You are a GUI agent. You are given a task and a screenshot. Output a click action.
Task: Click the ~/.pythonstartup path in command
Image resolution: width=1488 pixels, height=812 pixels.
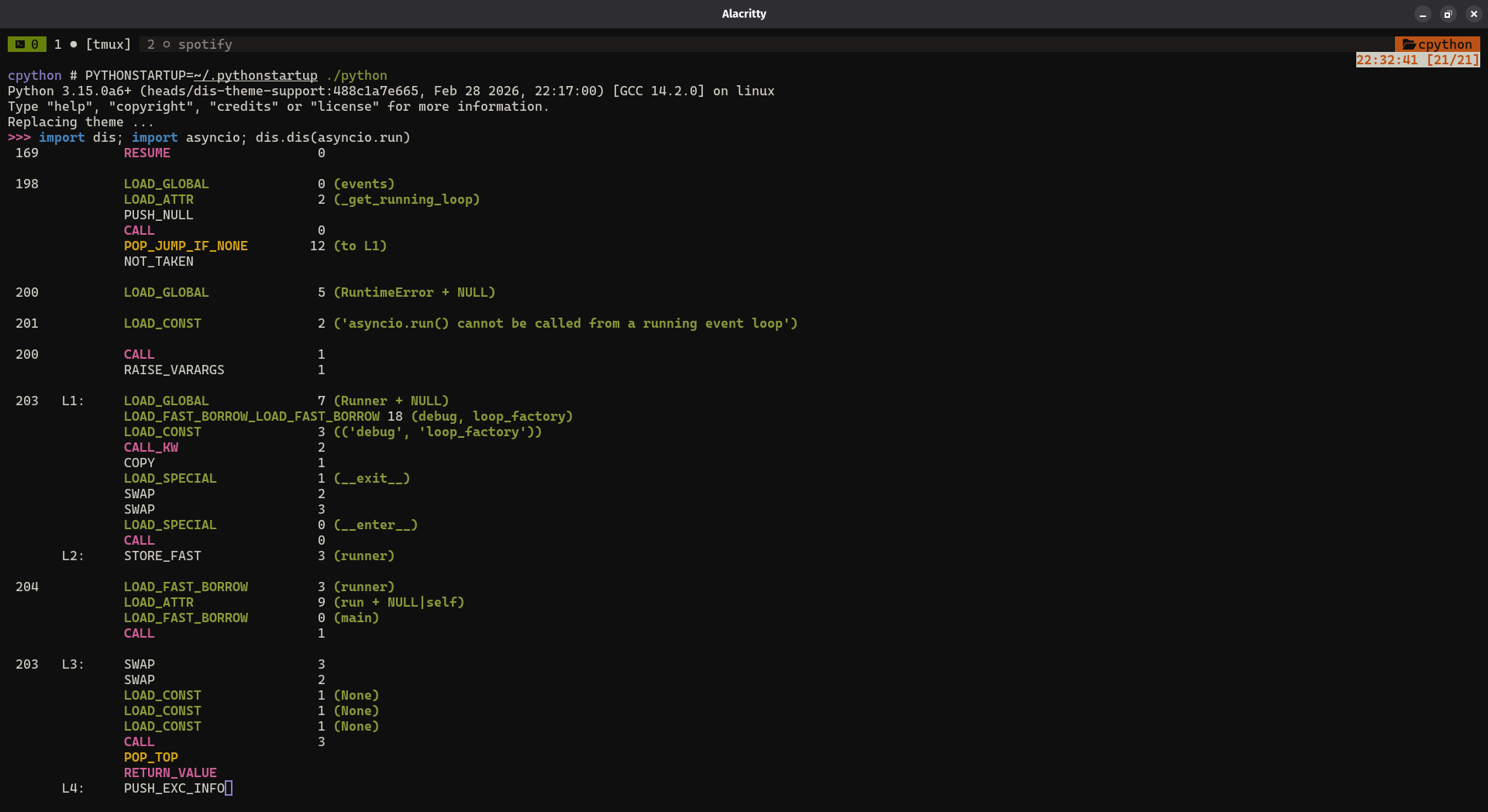click(x=256, y=75)
